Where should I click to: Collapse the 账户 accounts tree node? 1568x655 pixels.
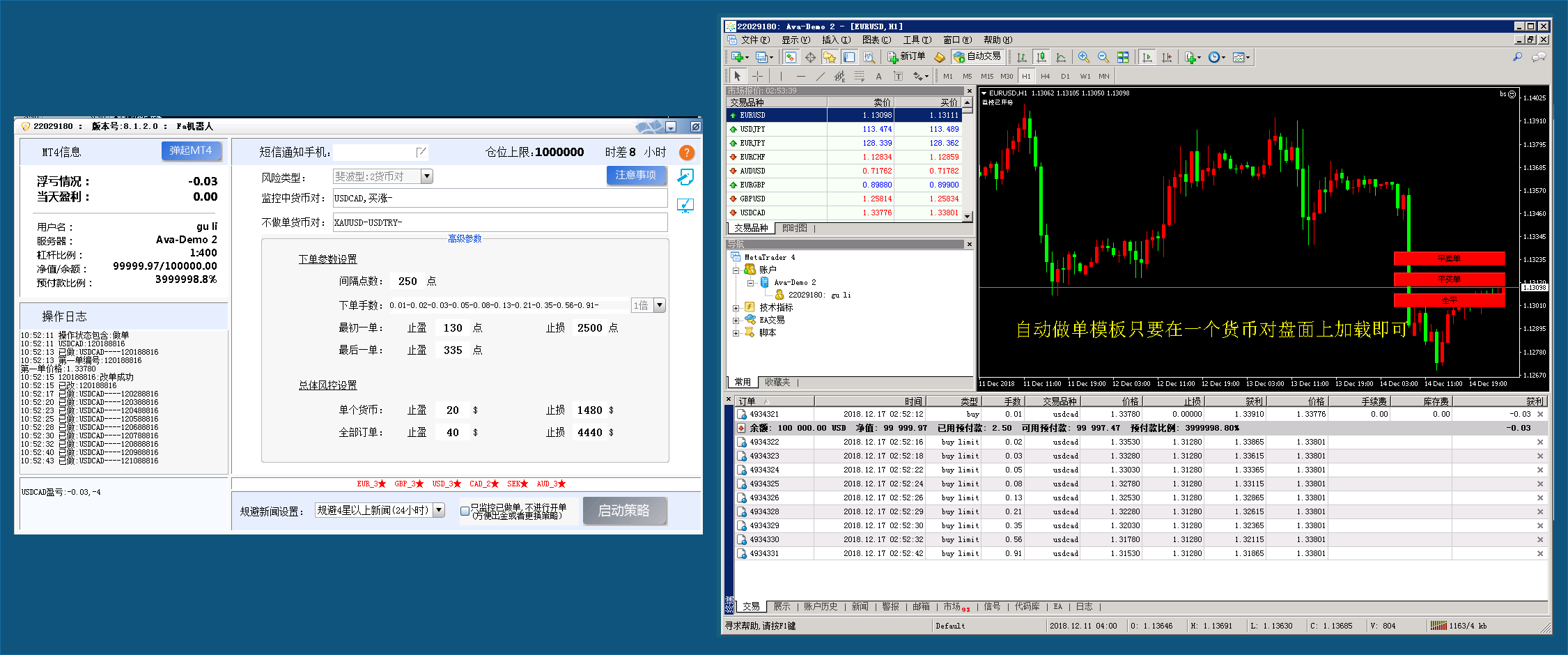[736, 270]
